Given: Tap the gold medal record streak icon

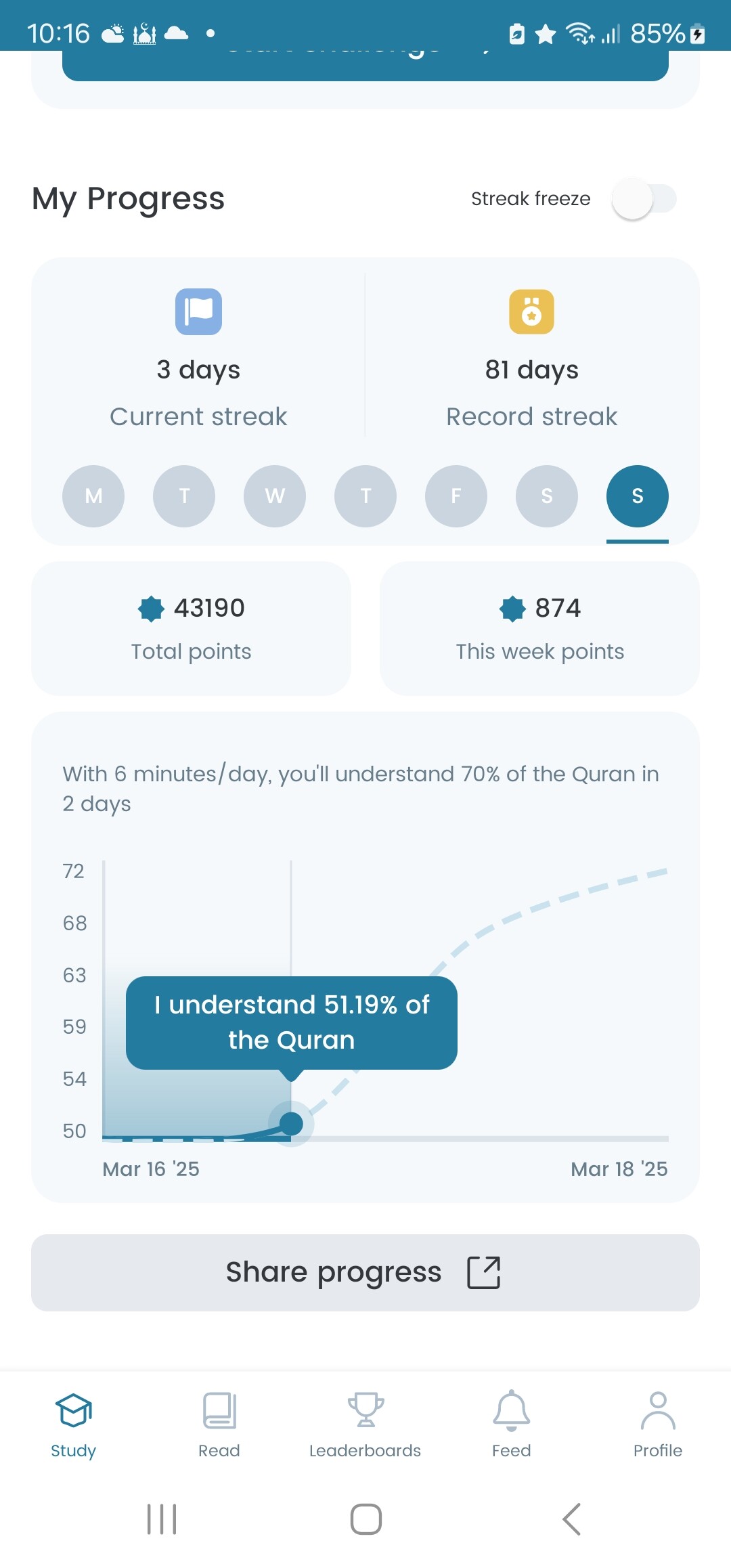Looking at the screenshot, I should coord(531,311).
